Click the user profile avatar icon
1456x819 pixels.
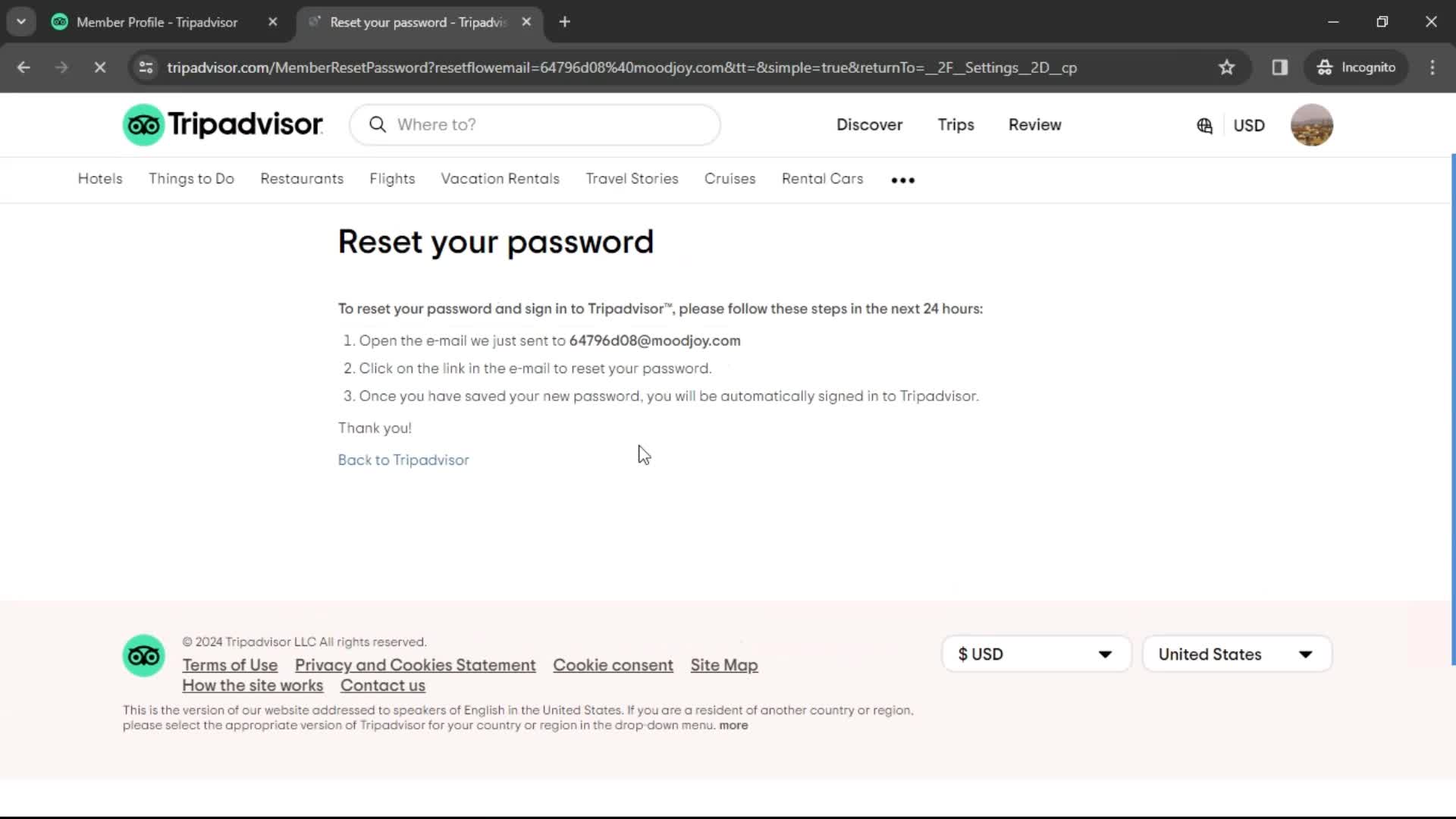coord(1312,125)
